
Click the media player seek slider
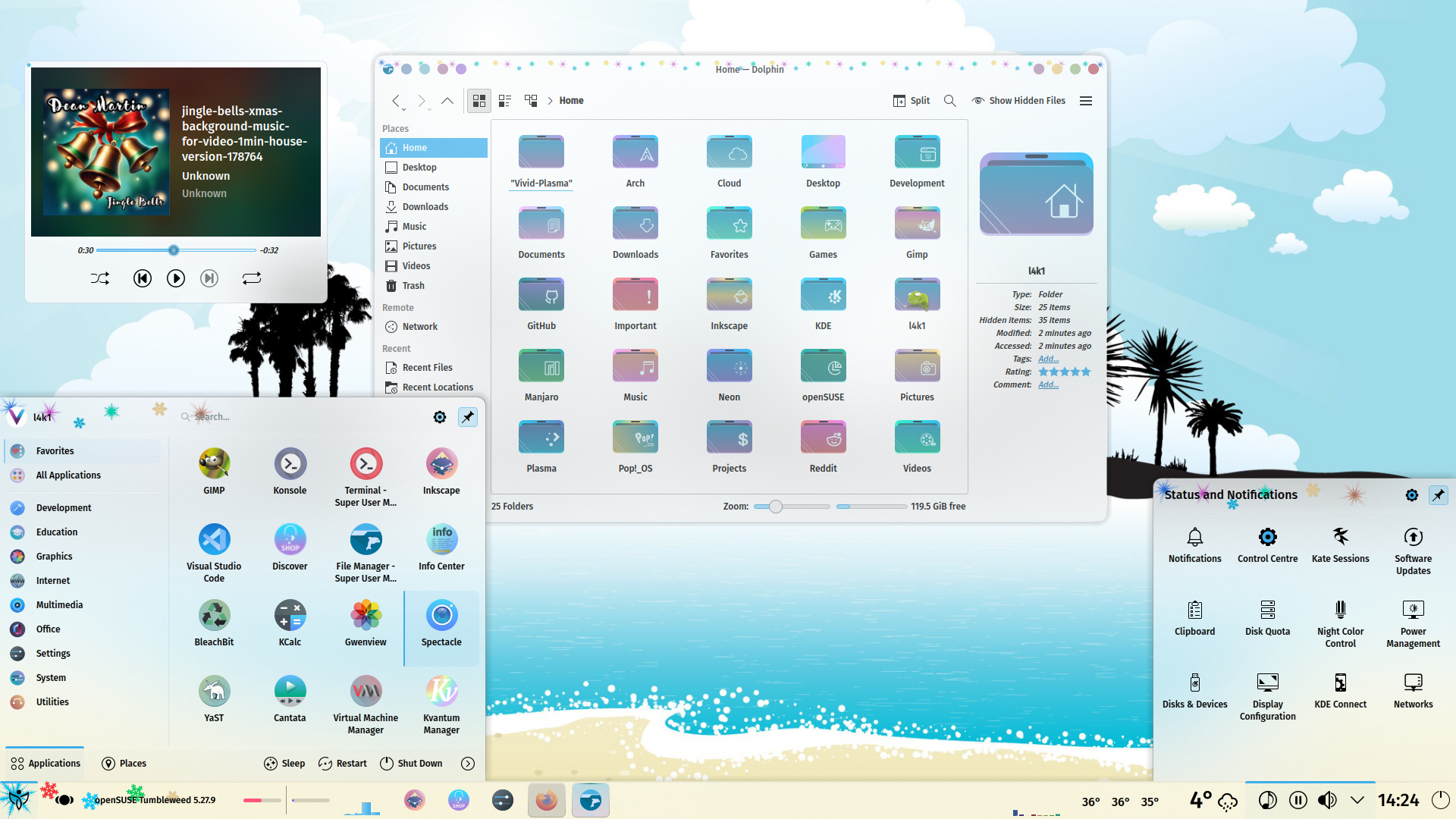(x=176, y=250)
